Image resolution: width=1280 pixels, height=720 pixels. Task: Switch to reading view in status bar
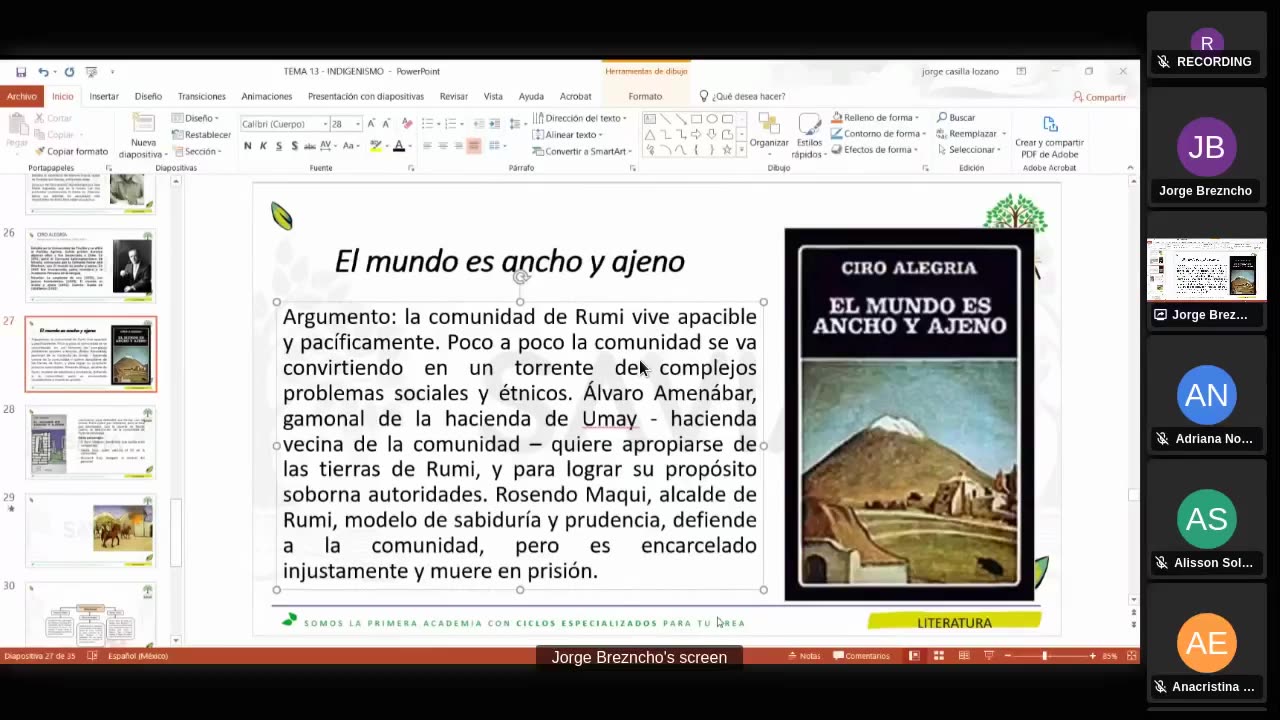click(x=963, y=656)
